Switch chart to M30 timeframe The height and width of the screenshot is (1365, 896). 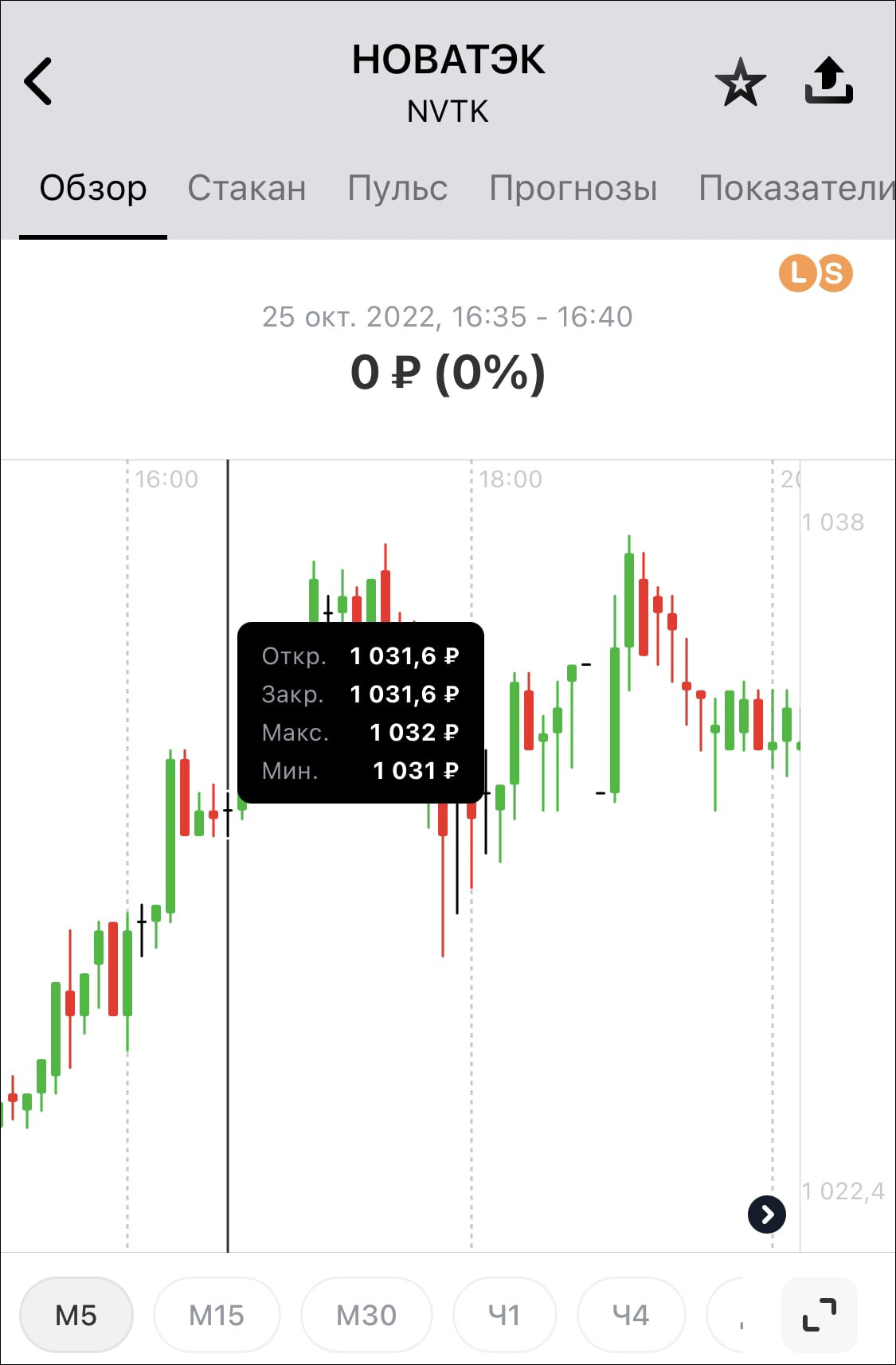pyautogui.click(x=366, y=1315)
